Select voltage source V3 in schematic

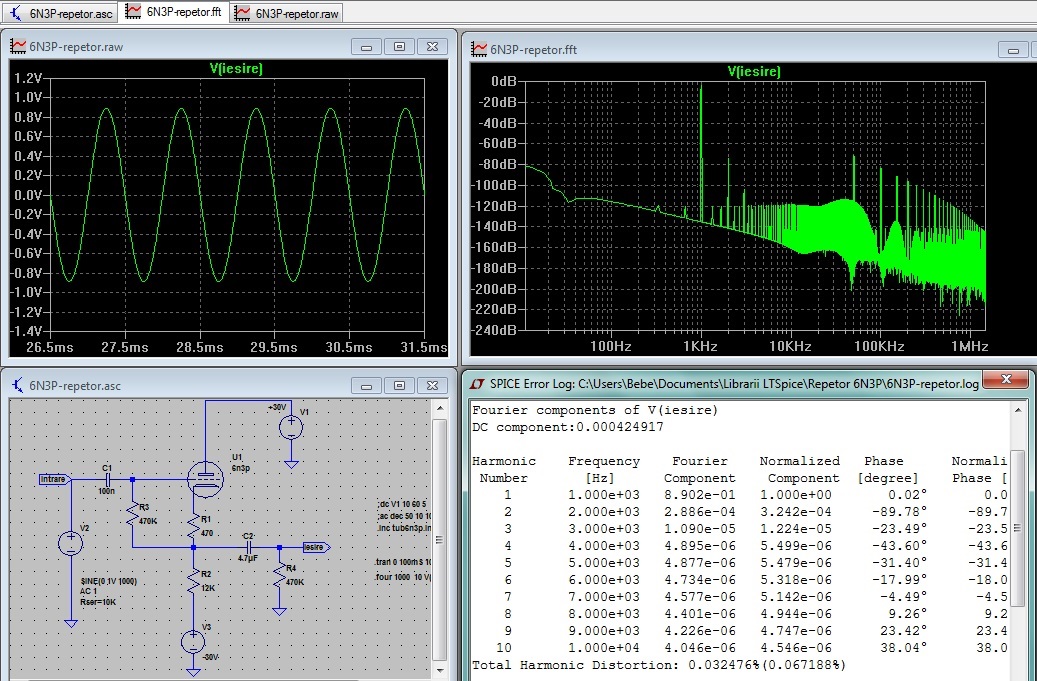pos(193,641)
